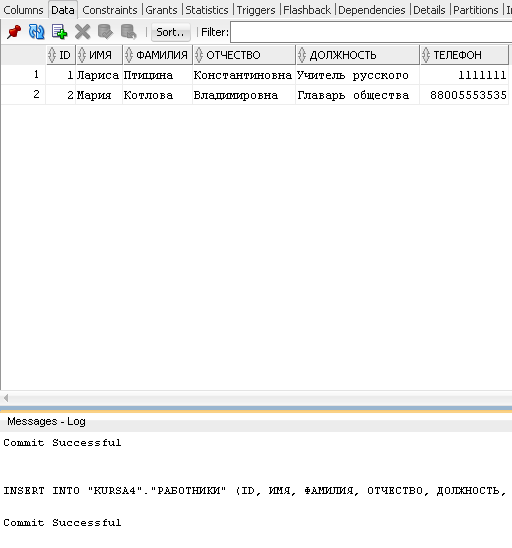Click the cell Главарь общества

click(x=357, y=95)
